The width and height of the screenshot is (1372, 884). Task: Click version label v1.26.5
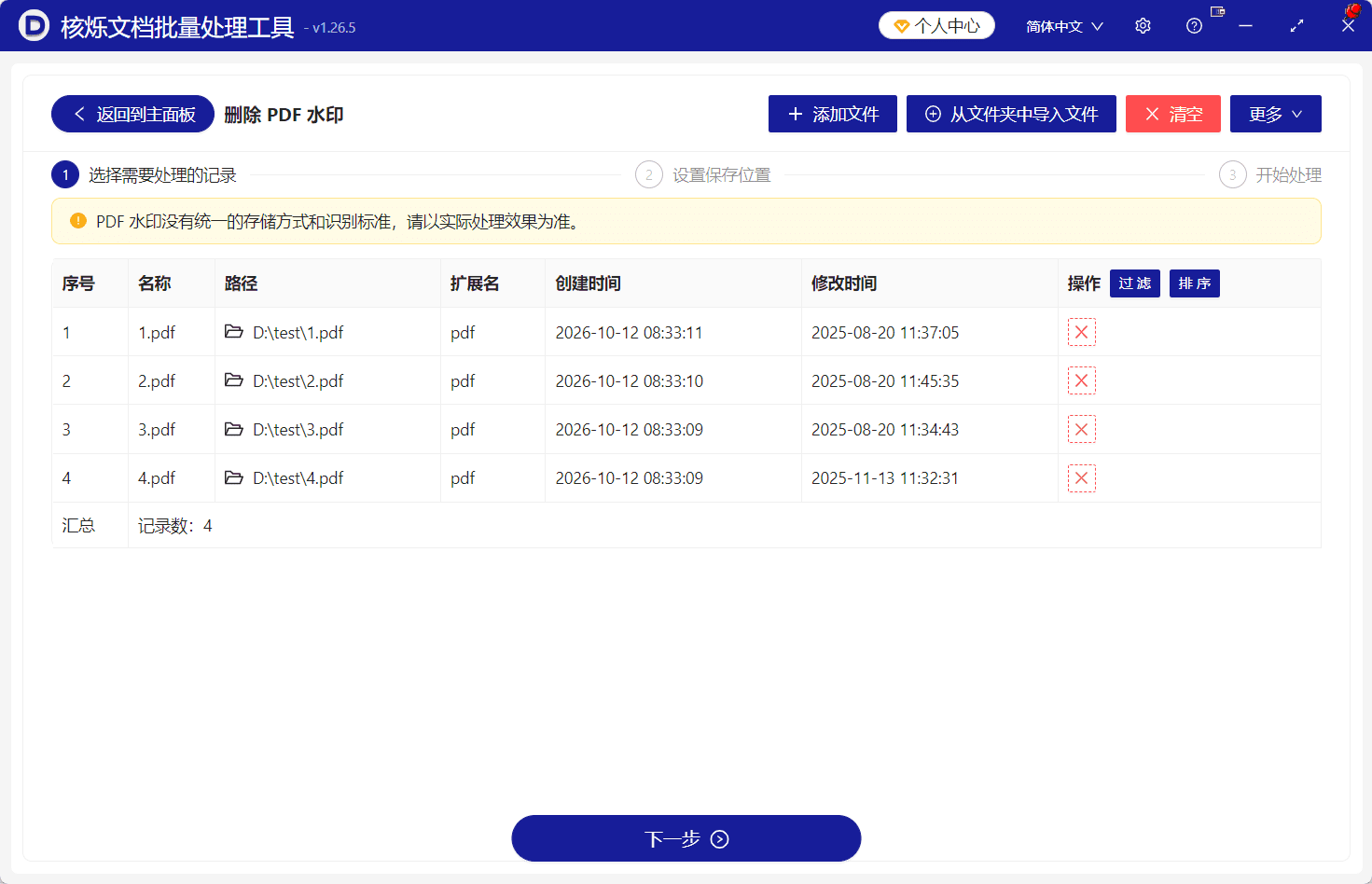point(334,28)
